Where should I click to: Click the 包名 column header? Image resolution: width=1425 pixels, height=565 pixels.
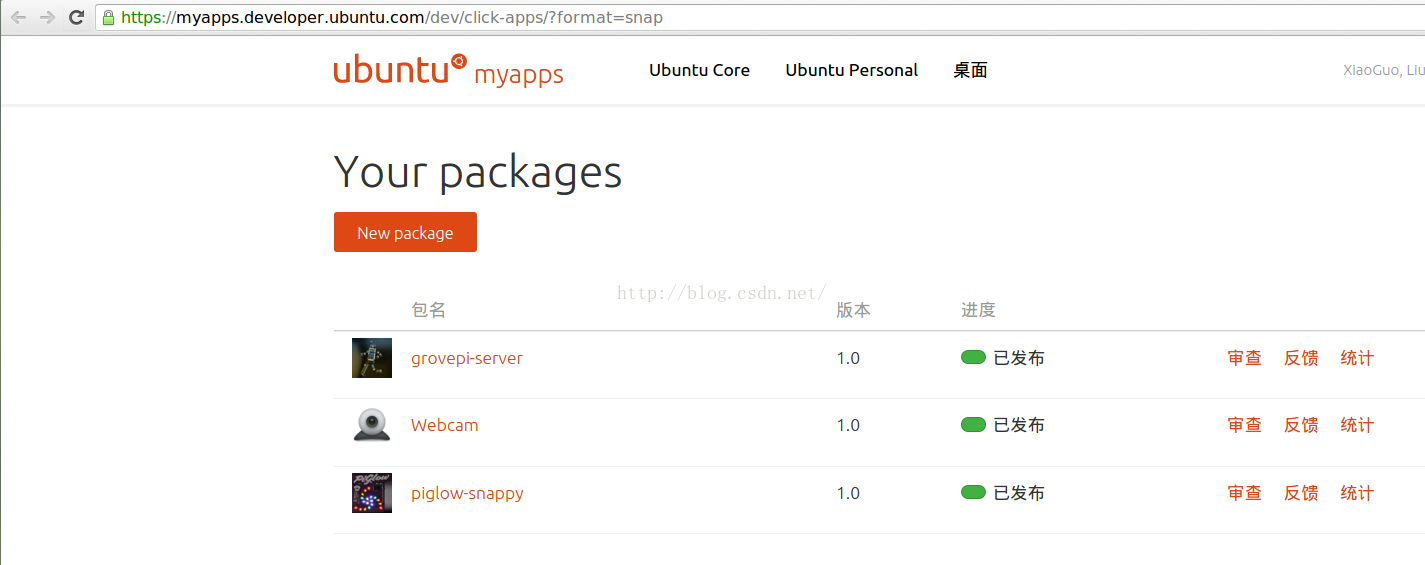428,310
